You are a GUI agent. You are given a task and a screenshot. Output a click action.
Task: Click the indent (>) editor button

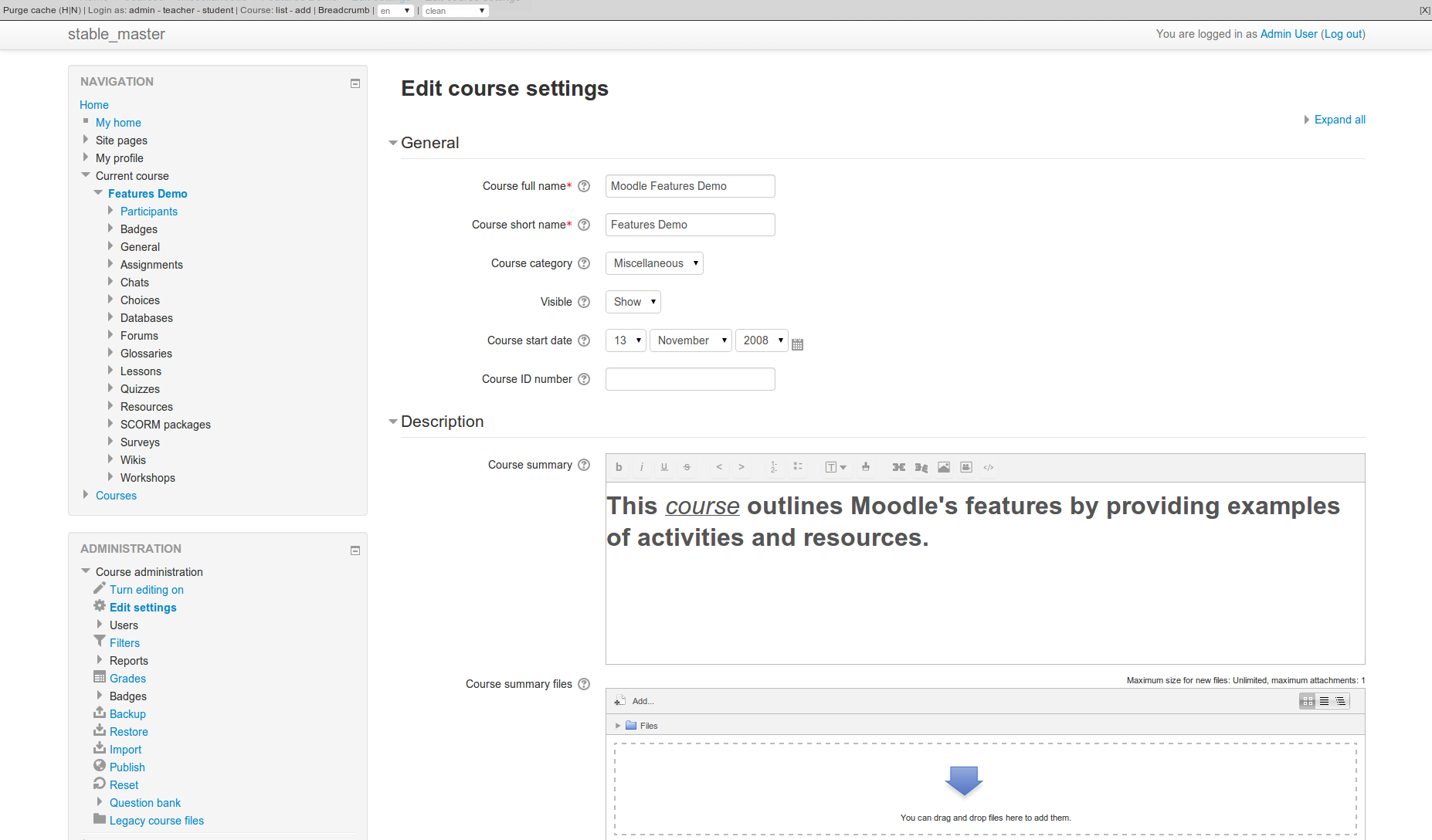pos(741,467)
